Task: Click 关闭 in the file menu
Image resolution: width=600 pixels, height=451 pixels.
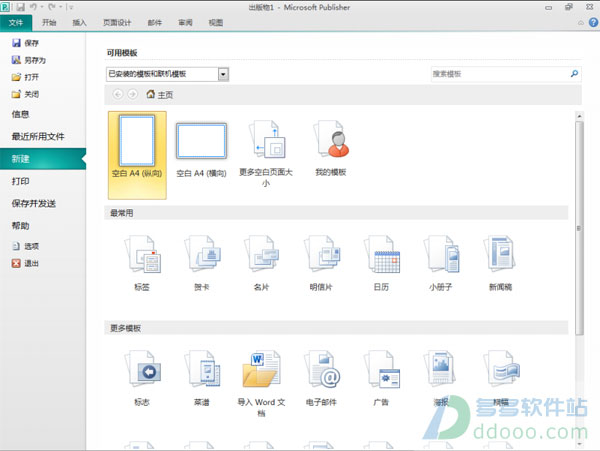Action: (x=25, y=94)
